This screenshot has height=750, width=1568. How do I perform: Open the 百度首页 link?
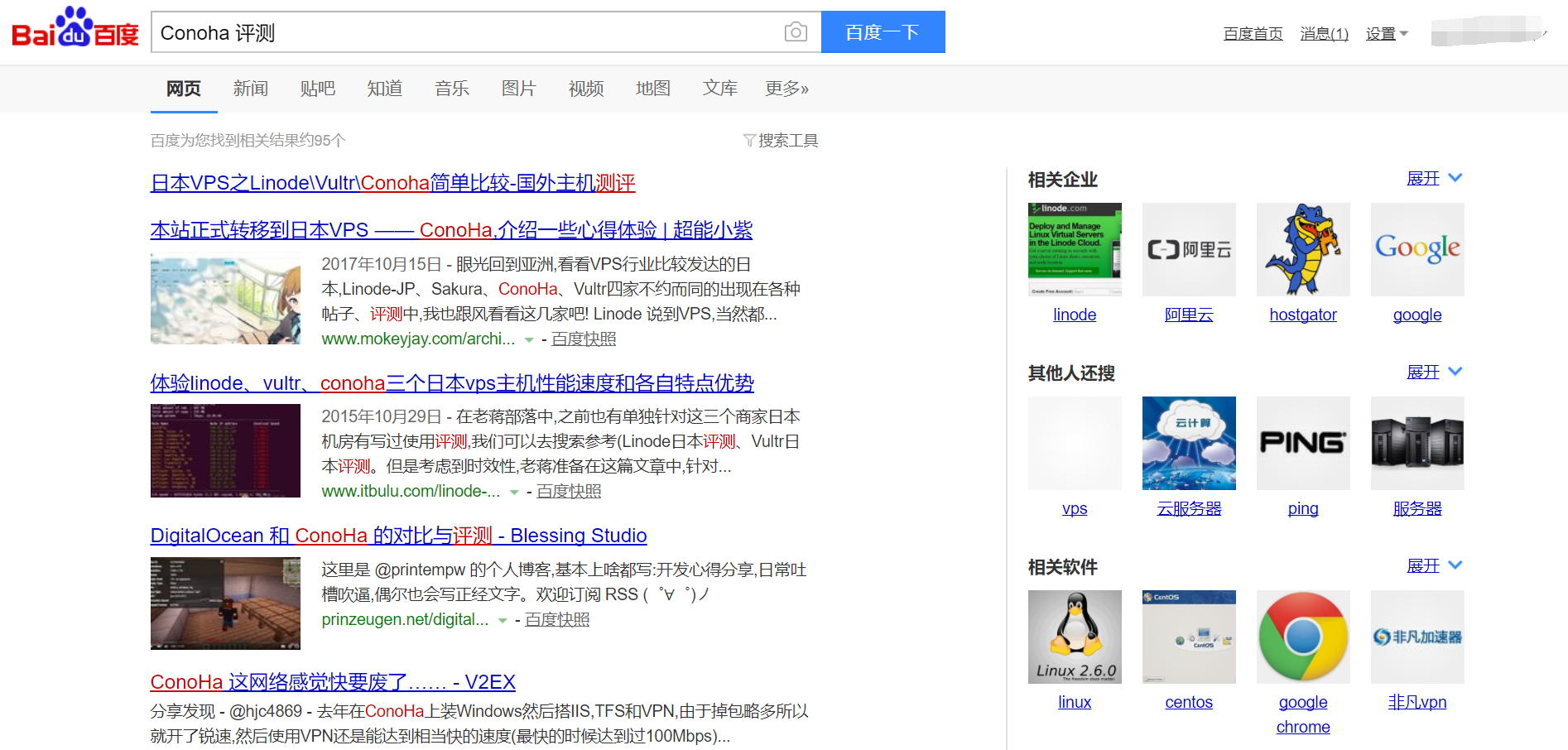pos(1253,34)
